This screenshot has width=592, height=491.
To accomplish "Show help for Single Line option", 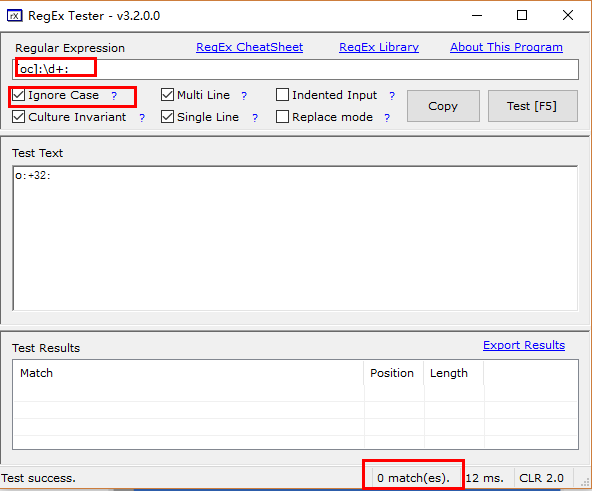I will tap(255, 118).
